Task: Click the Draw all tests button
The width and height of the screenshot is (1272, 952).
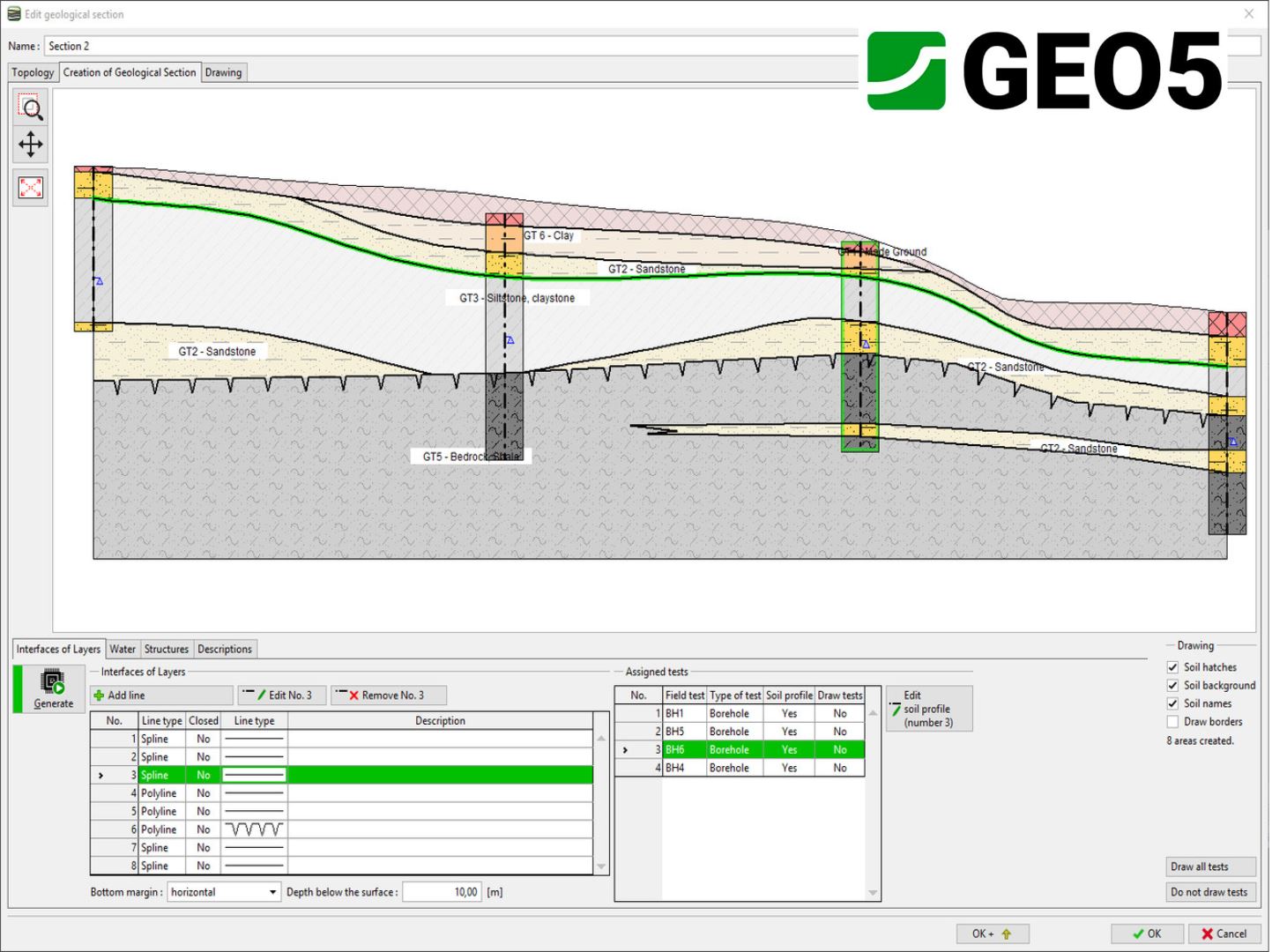Action: pyautogui.click(x=1210, y=866)
